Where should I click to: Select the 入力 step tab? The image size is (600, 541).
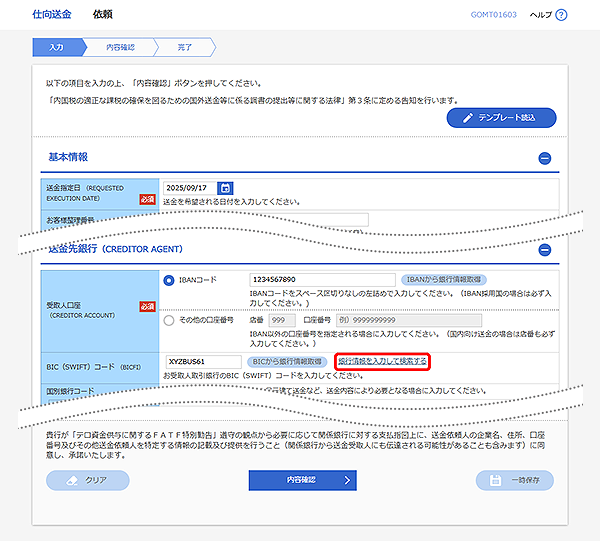pyautogui.click(x=57, y=47)
